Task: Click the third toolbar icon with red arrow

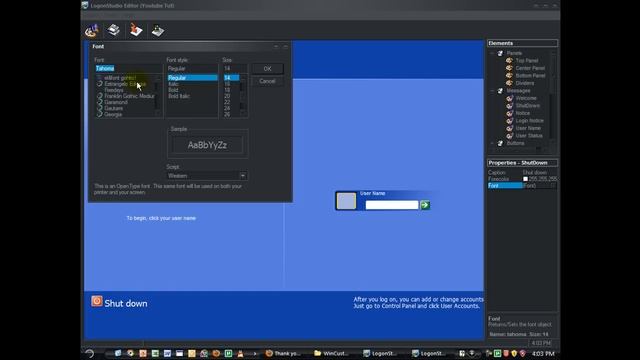Action: tap(136, 30)
